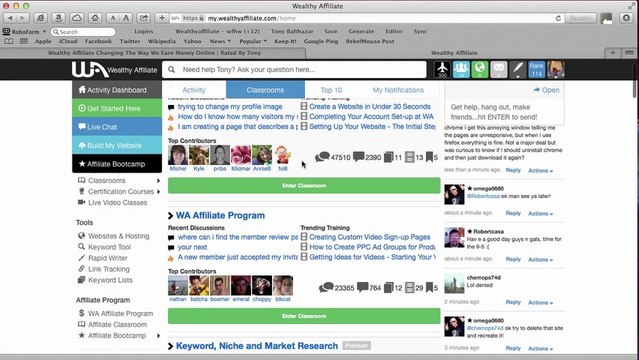Click the larger text size A button
The image size is (639, 360).
[x=126, y=18]
